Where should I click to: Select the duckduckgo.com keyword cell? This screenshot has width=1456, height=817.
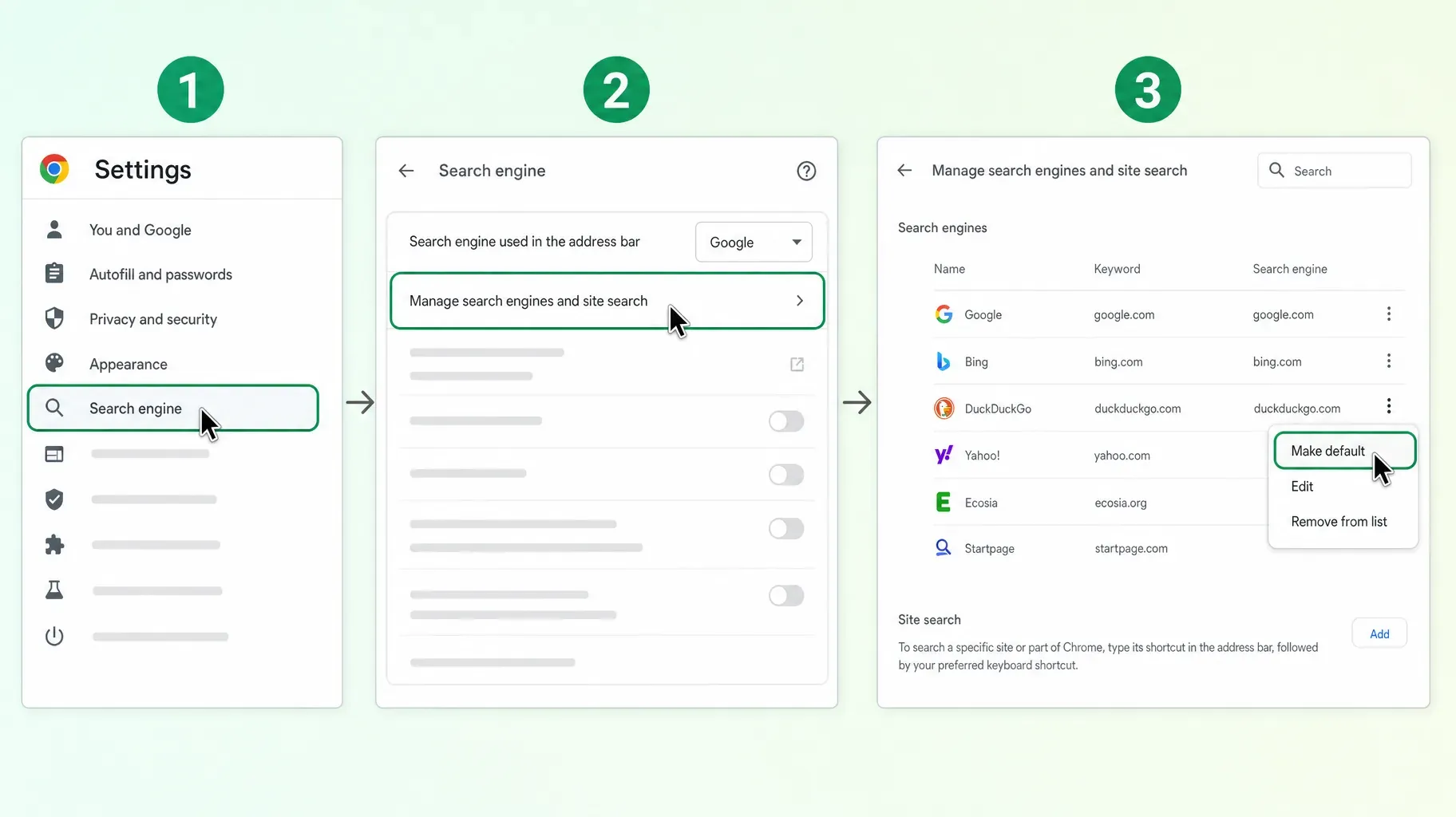tap(1137, 408)
